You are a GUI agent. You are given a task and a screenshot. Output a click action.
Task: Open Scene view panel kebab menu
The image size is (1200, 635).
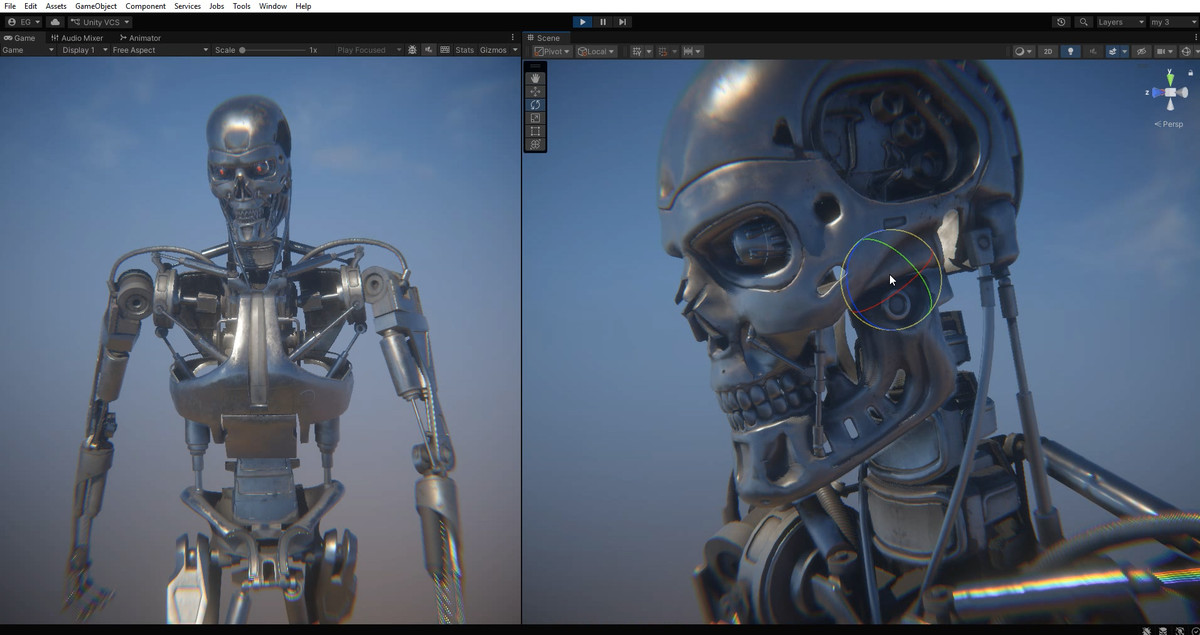pyautogui.click(x=1194, y=38)
